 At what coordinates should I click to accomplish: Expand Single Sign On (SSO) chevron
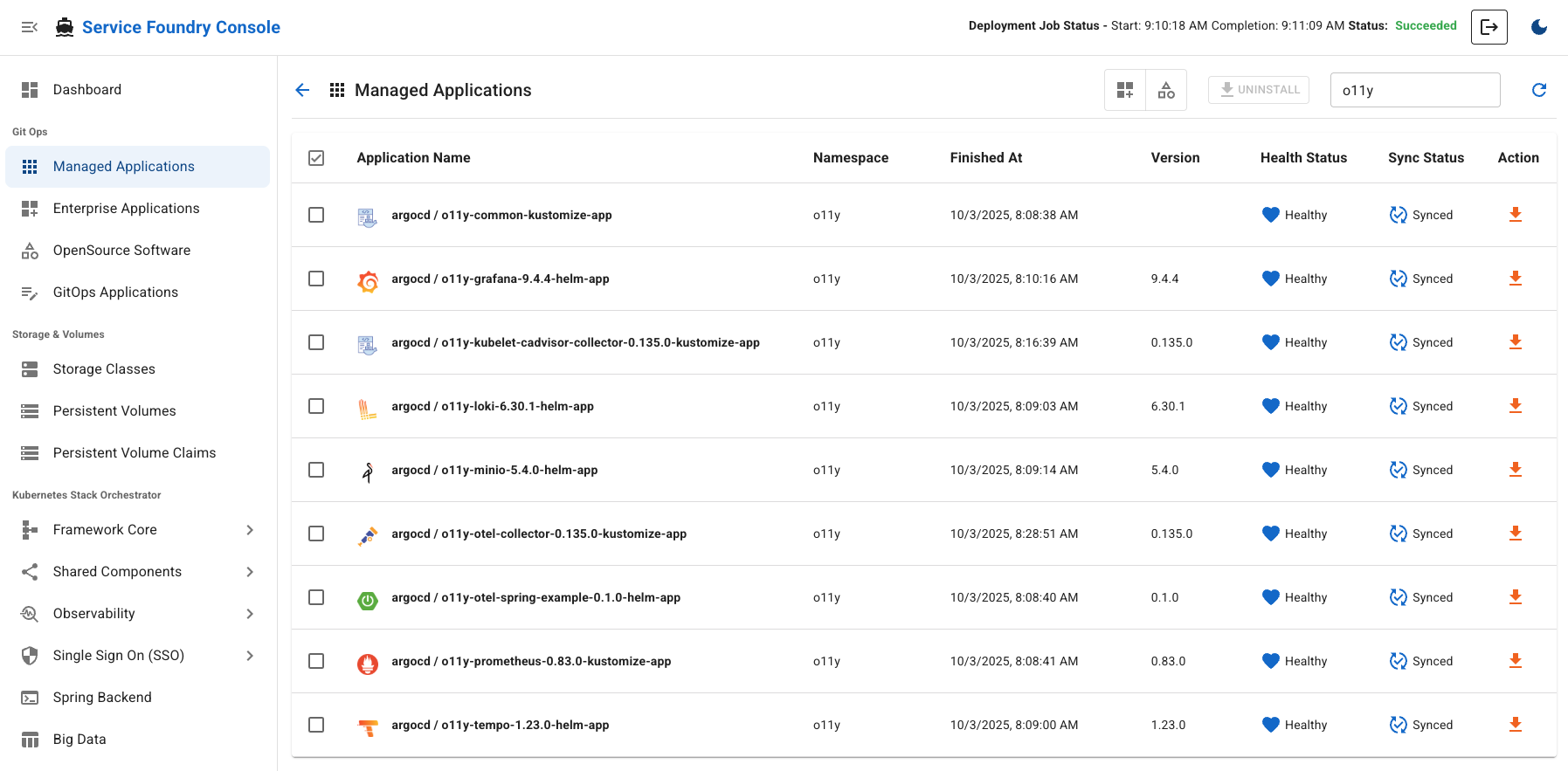tap(250, 656)
